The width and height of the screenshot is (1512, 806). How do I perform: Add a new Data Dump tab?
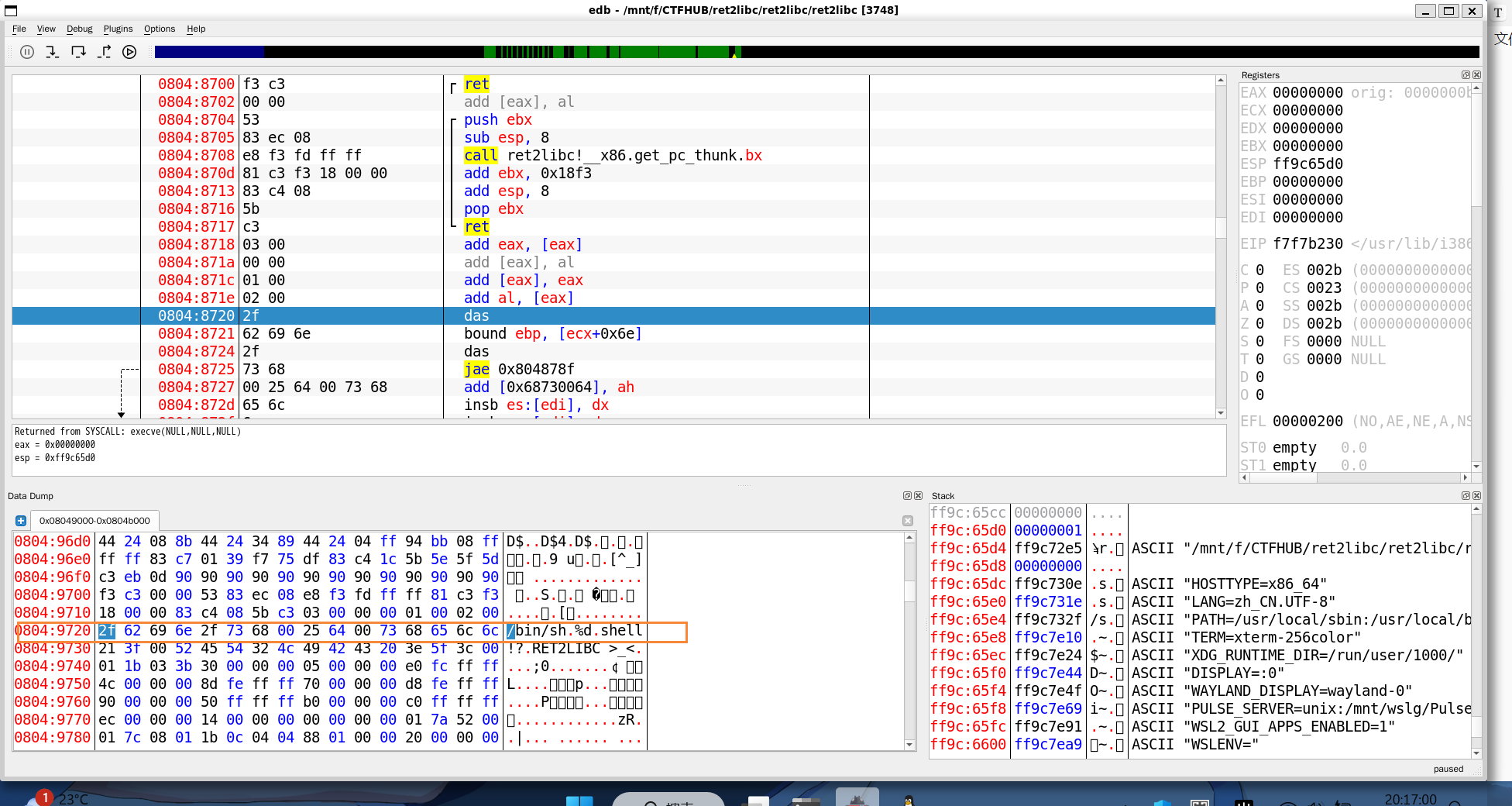click(21, 521)
